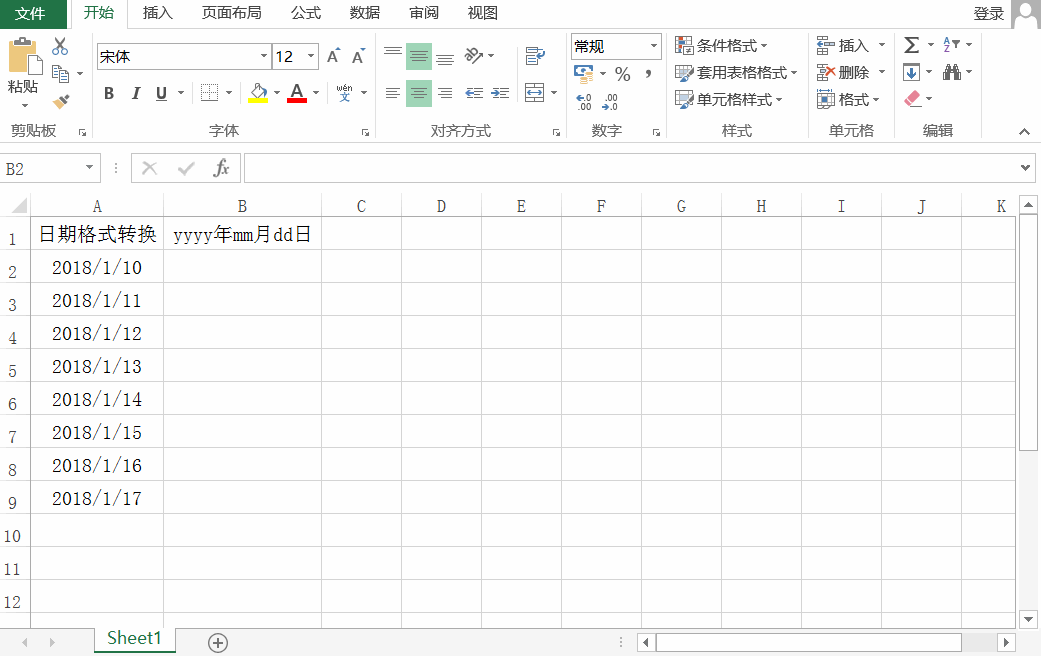Open 条件格式 conditional formatting menu
1041x656 pixels.
721,45
